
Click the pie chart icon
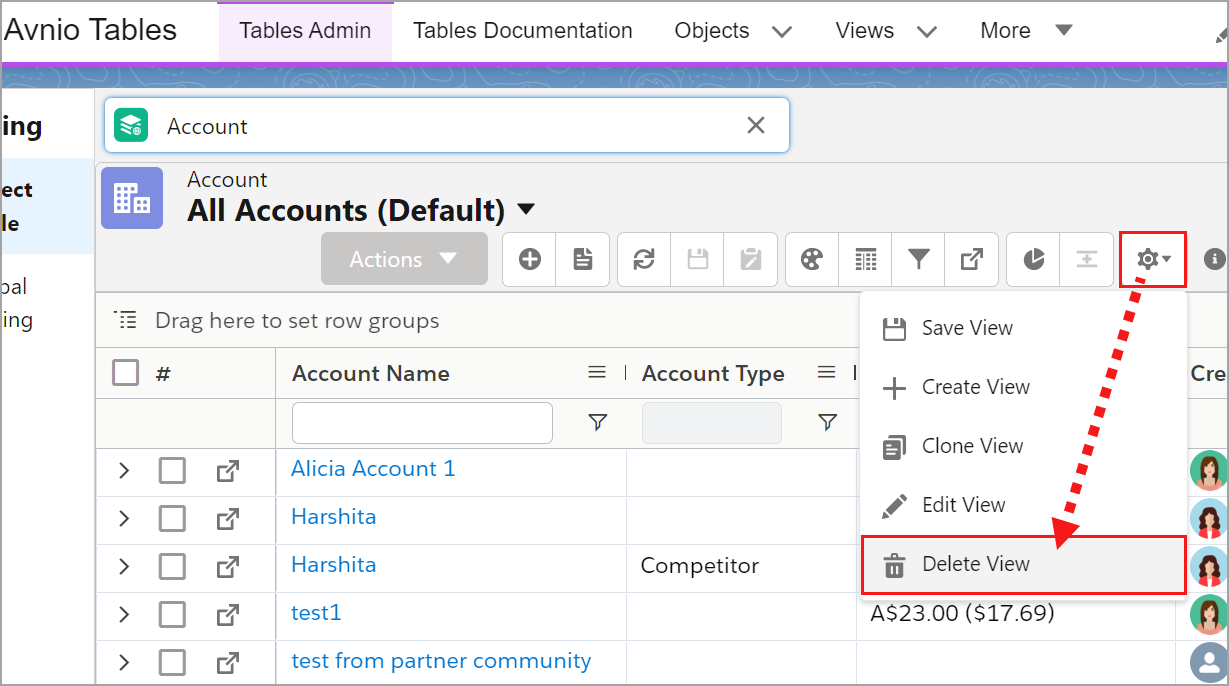[x=1033, y=259]
